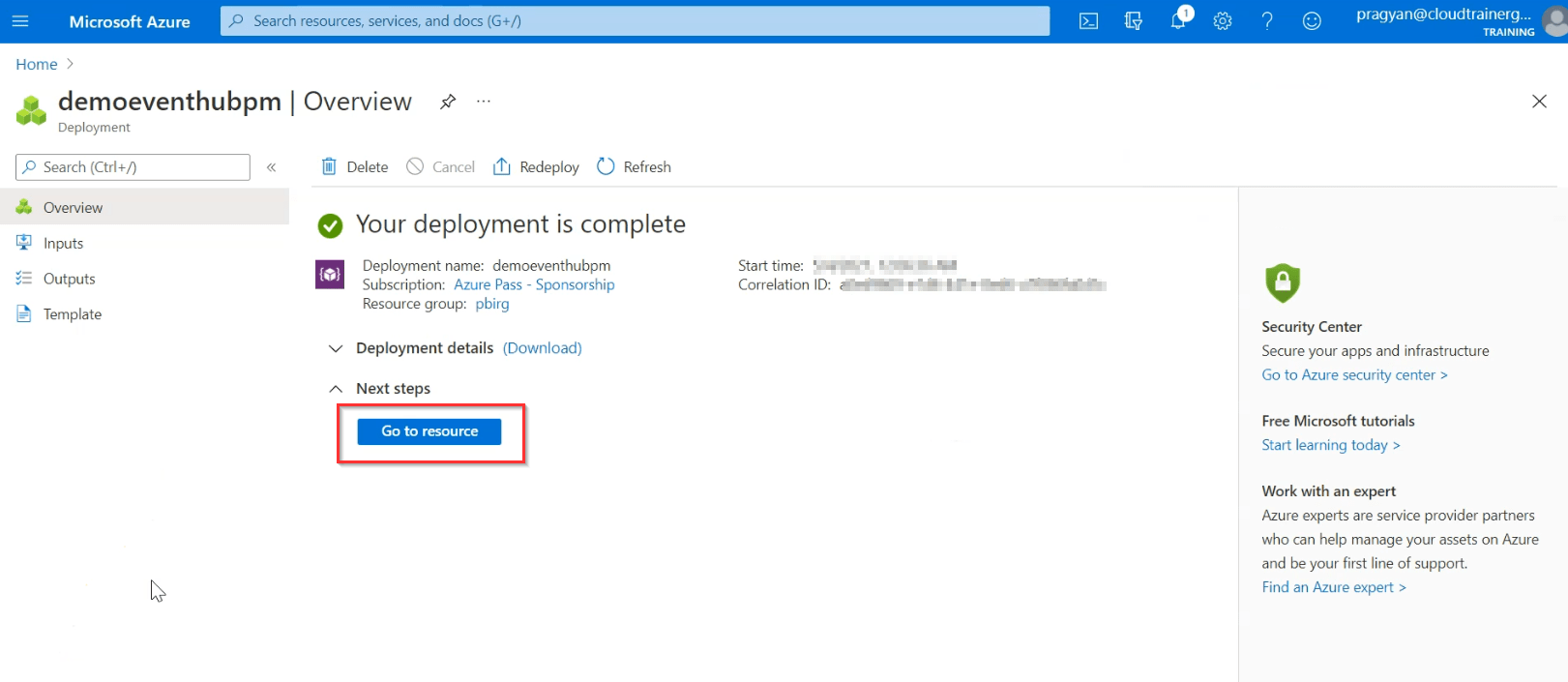
Task: Open the Azure portal hamburger menu
Action: point(20,21)
